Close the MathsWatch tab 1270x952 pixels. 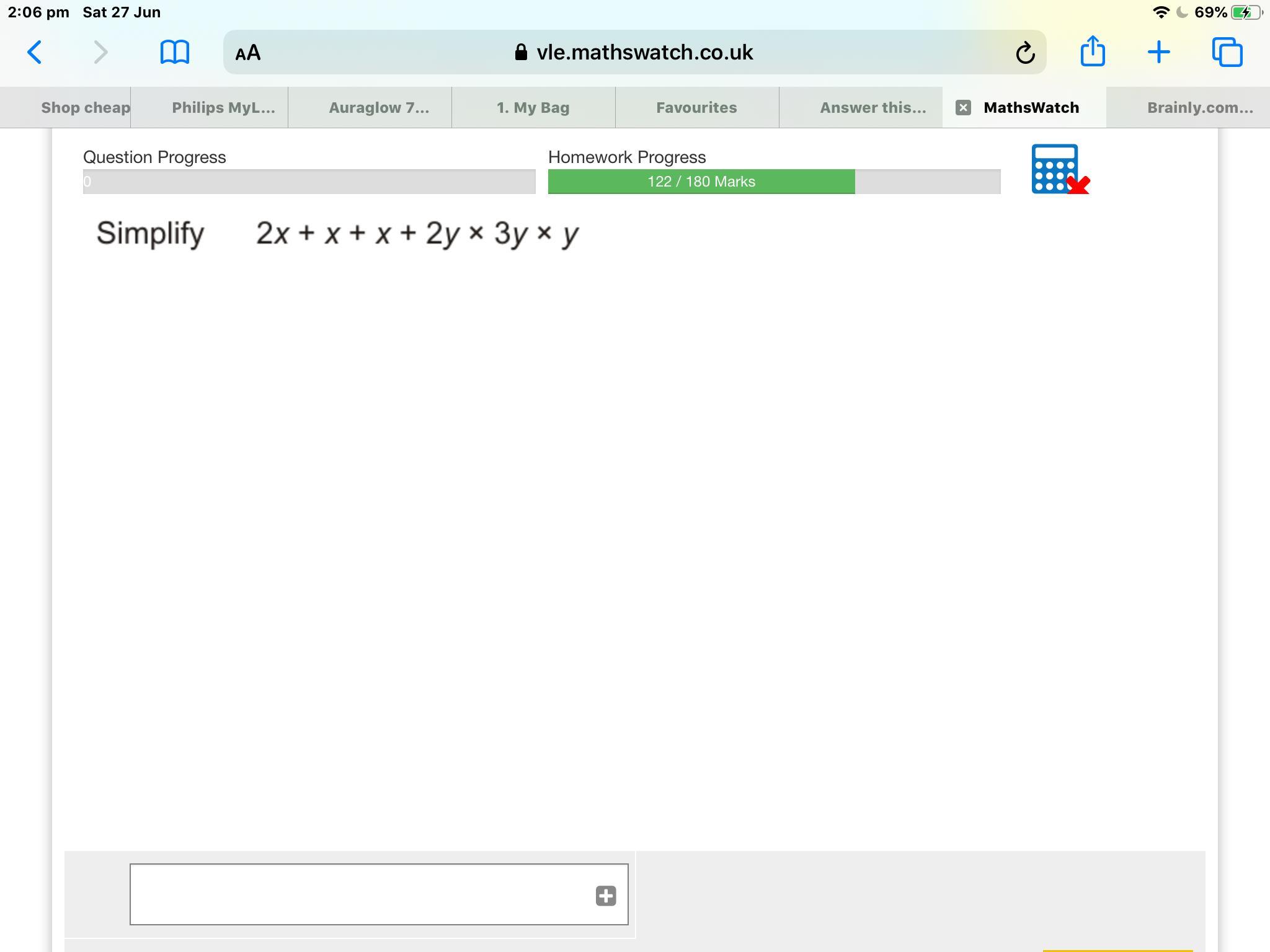click(x=963, y=108)
